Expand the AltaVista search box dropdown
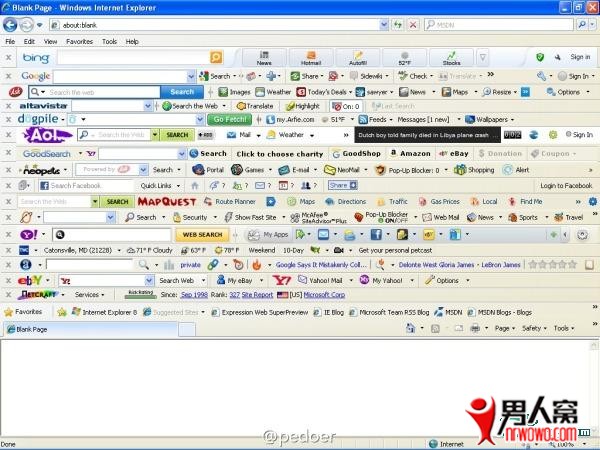600x450 pixels. pyautogui.click(x=148, y=106)
